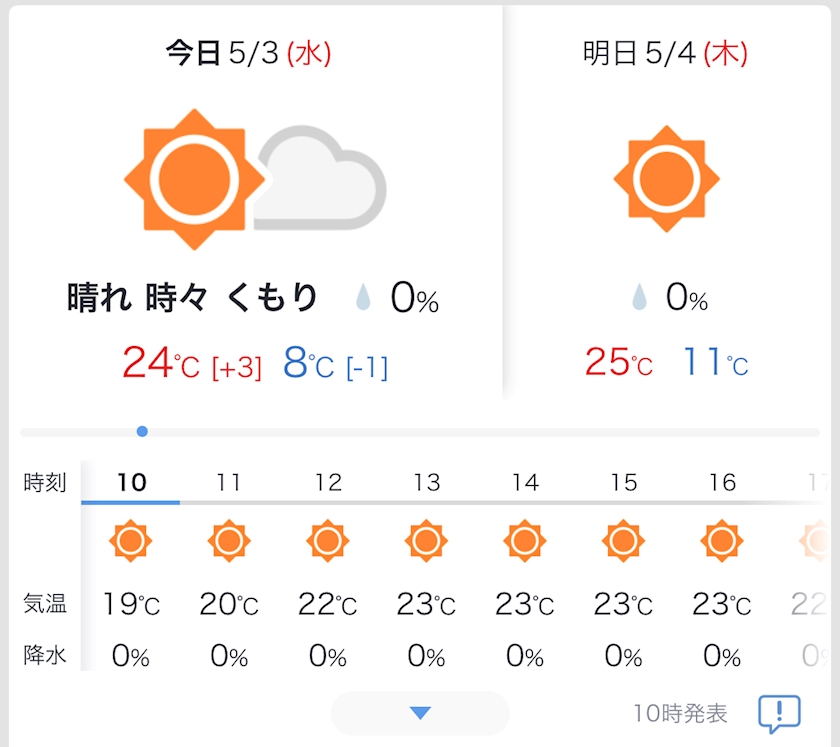
Task: Click the 10時発表 announcement time label
Action: (680, 714)
